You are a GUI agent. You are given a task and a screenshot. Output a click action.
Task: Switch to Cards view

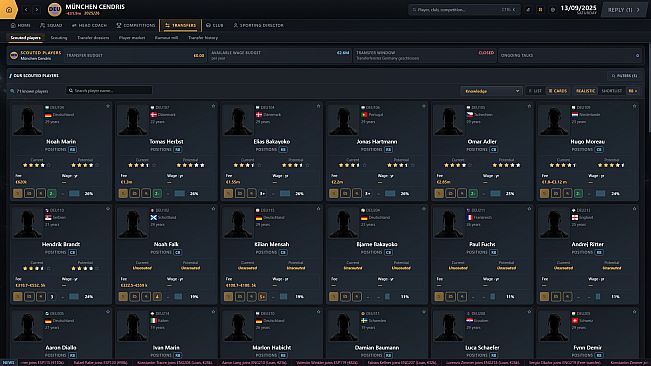pos(557,91)
